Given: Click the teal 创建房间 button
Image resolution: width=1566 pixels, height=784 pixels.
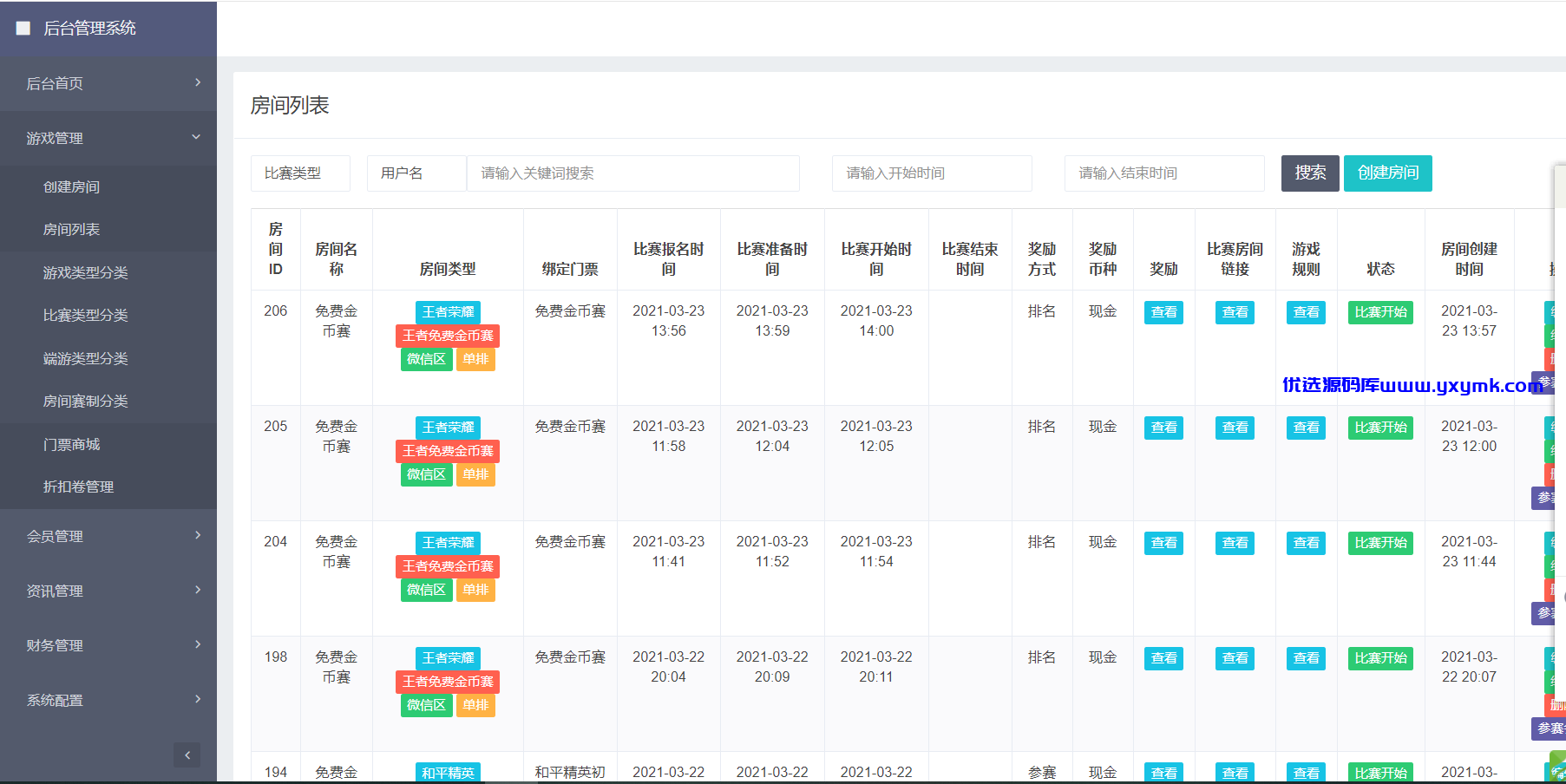Looking at the screenshot, I should pyautogui.click(x=1388, y=173).
